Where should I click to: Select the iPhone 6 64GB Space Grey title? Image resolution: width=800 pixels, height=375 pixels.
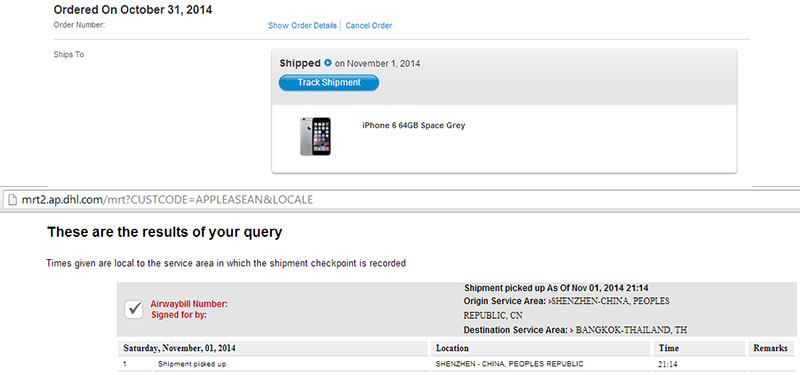413,125
